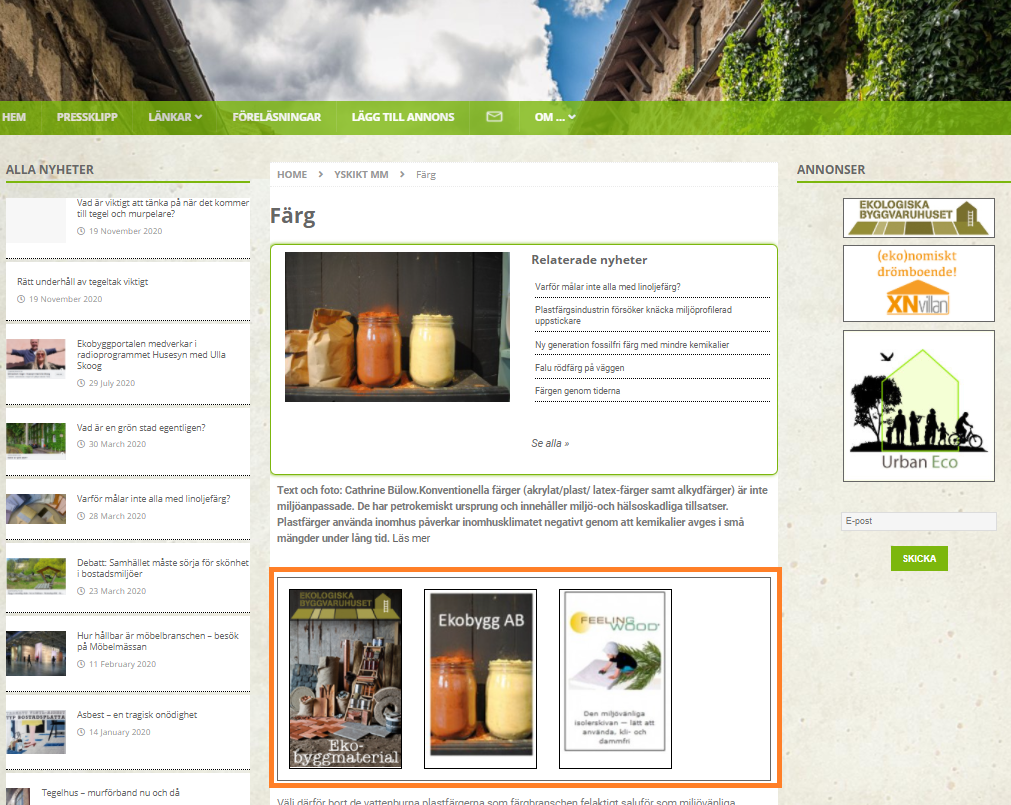Go to YSKIKT MM breadcrumb

pos(361,175)
